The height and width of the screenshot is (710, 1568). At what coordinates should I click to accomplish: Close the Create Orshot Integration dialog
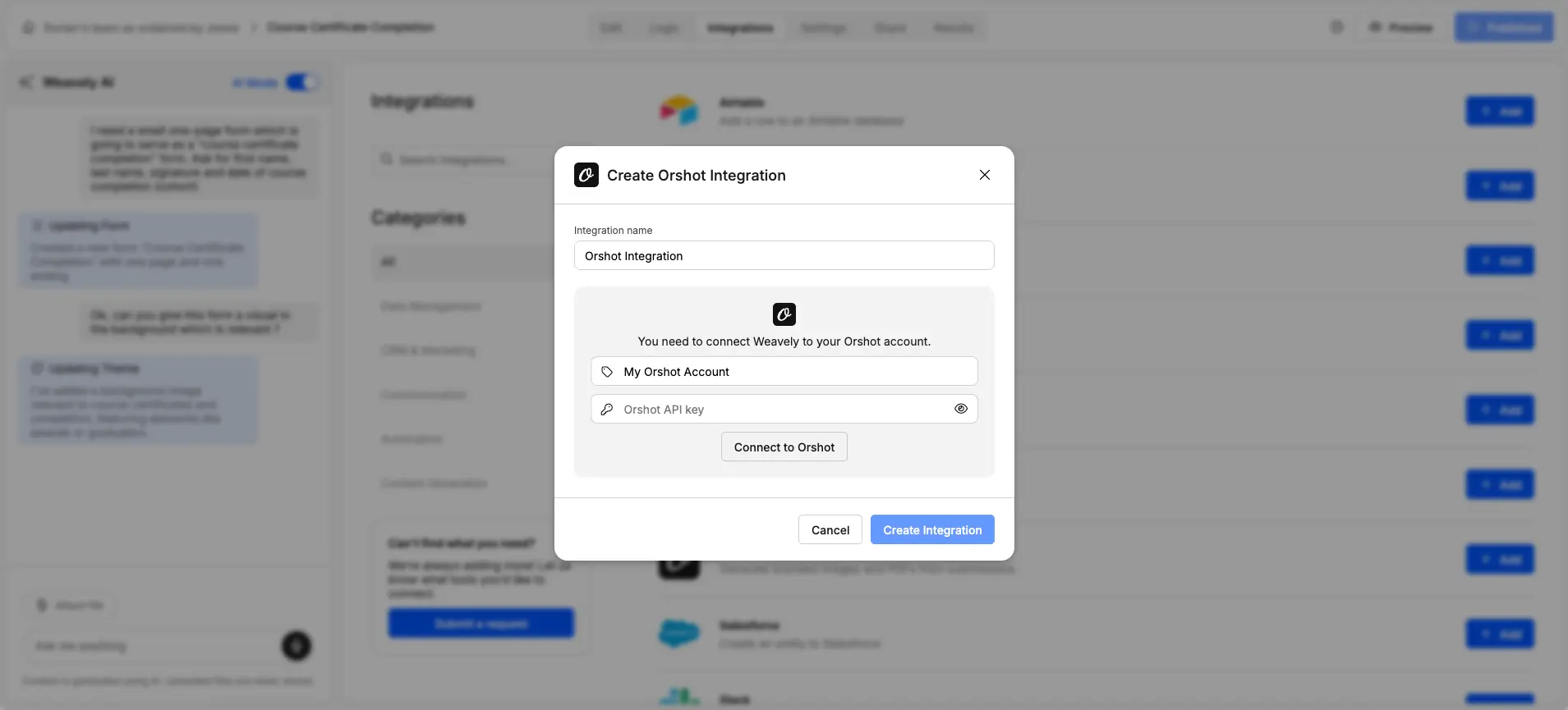tap(984, 175)
